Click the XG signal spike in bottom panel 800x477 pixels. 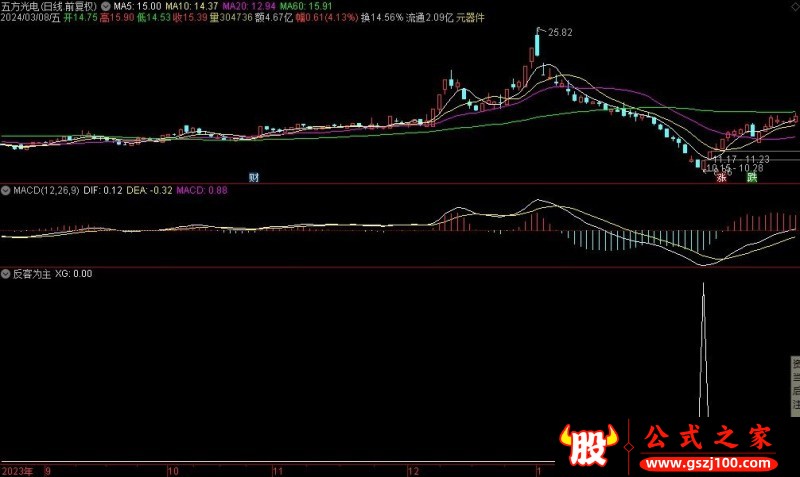(703, 350)
